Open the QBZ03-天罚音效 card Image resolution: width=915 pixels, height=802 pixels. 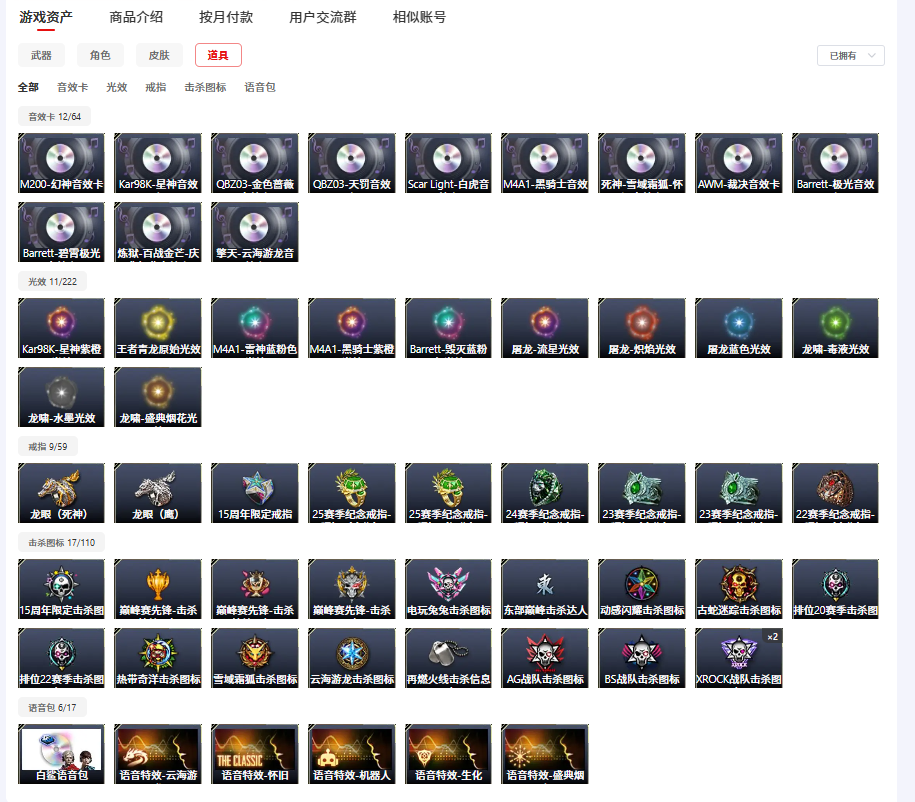coord(352,163)
